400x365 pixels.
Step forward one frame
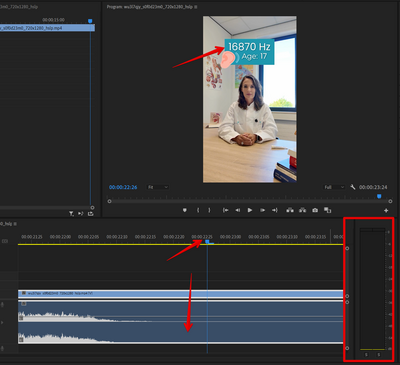click(263, 210)
